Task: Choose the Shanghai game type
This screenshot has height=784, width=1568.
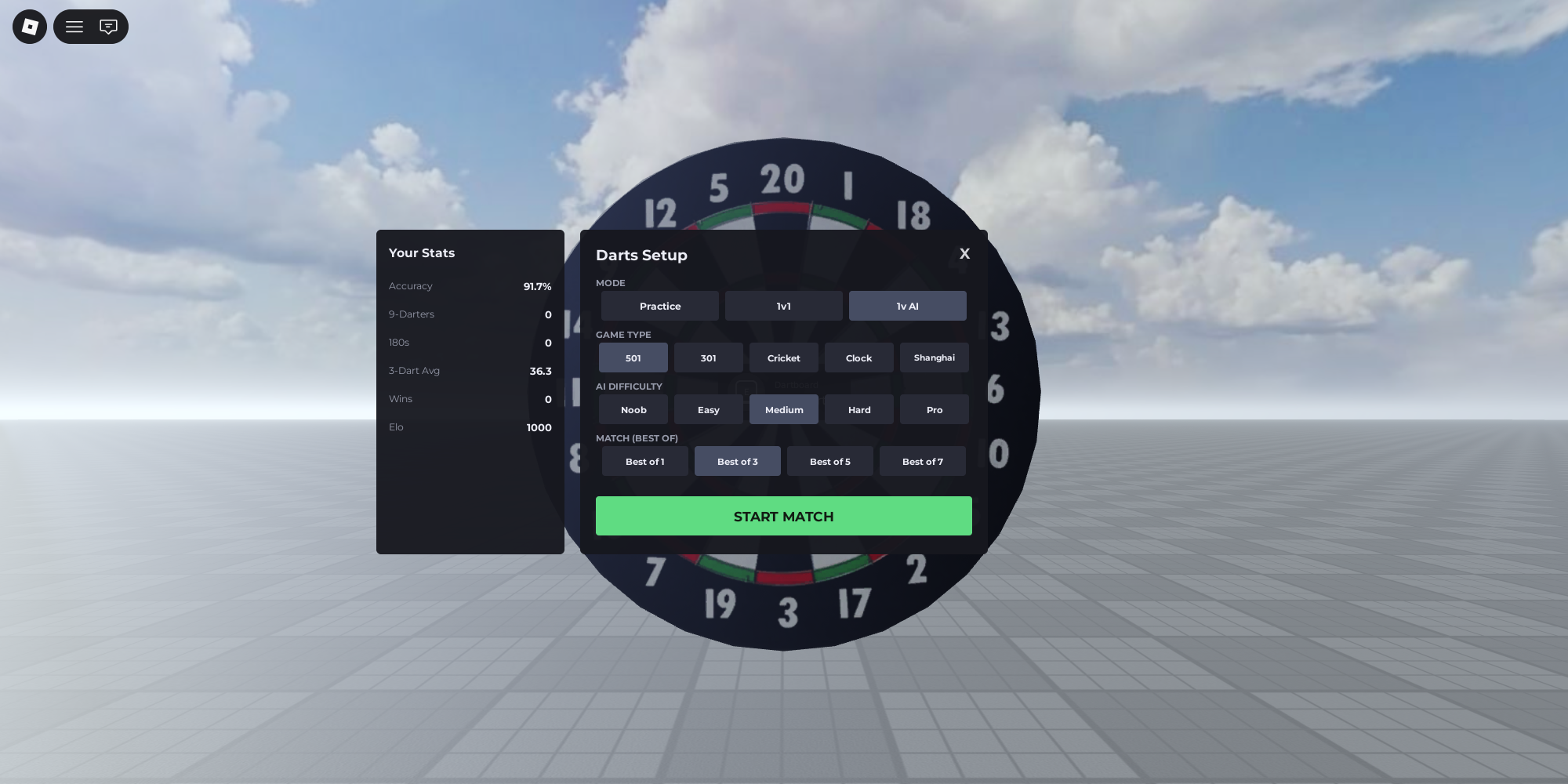Action: pyautogui.click(x=935, y=358)
